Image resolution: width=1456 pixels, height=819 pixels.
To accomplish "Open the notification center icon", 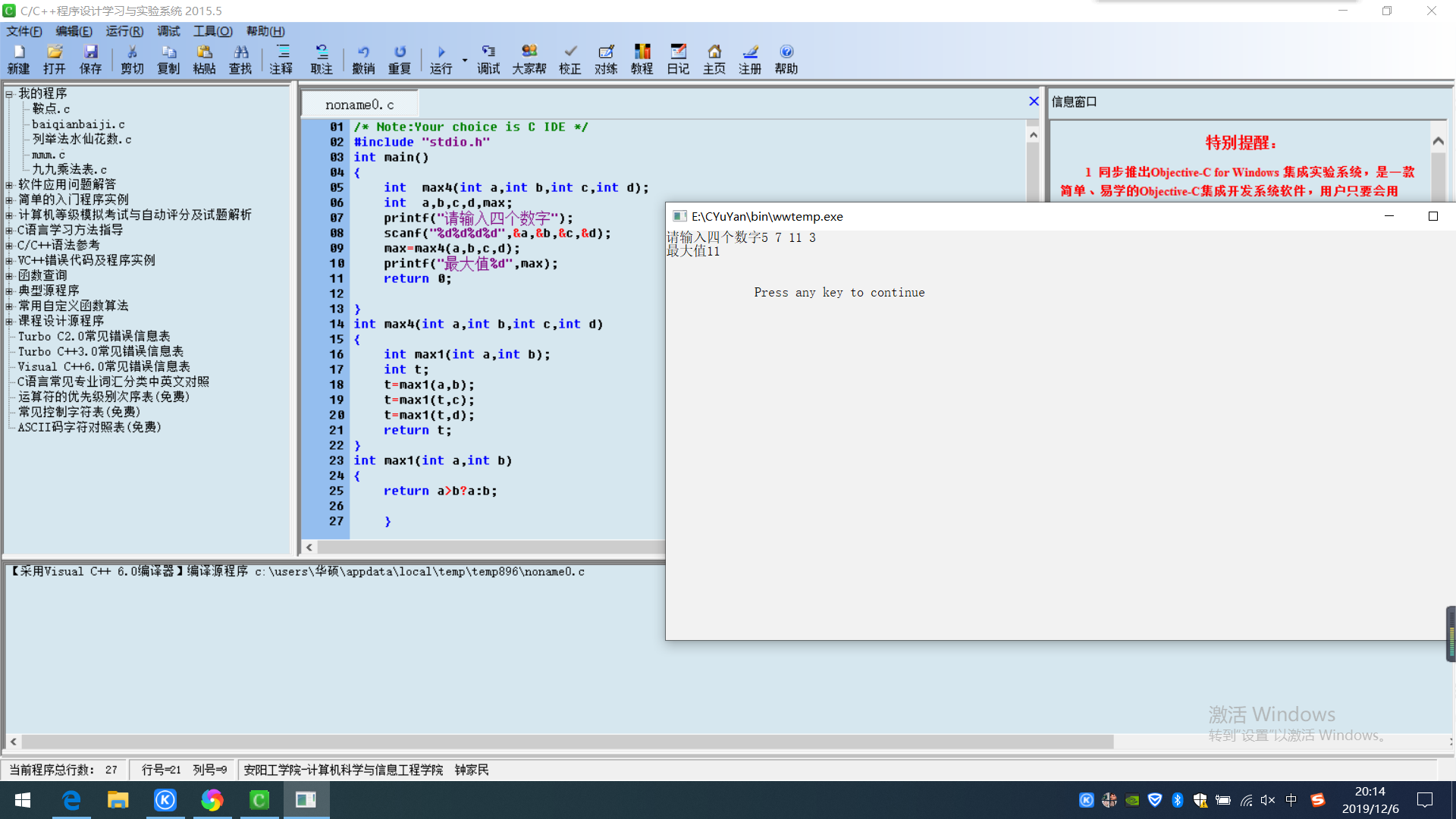I will (1425, 800).
